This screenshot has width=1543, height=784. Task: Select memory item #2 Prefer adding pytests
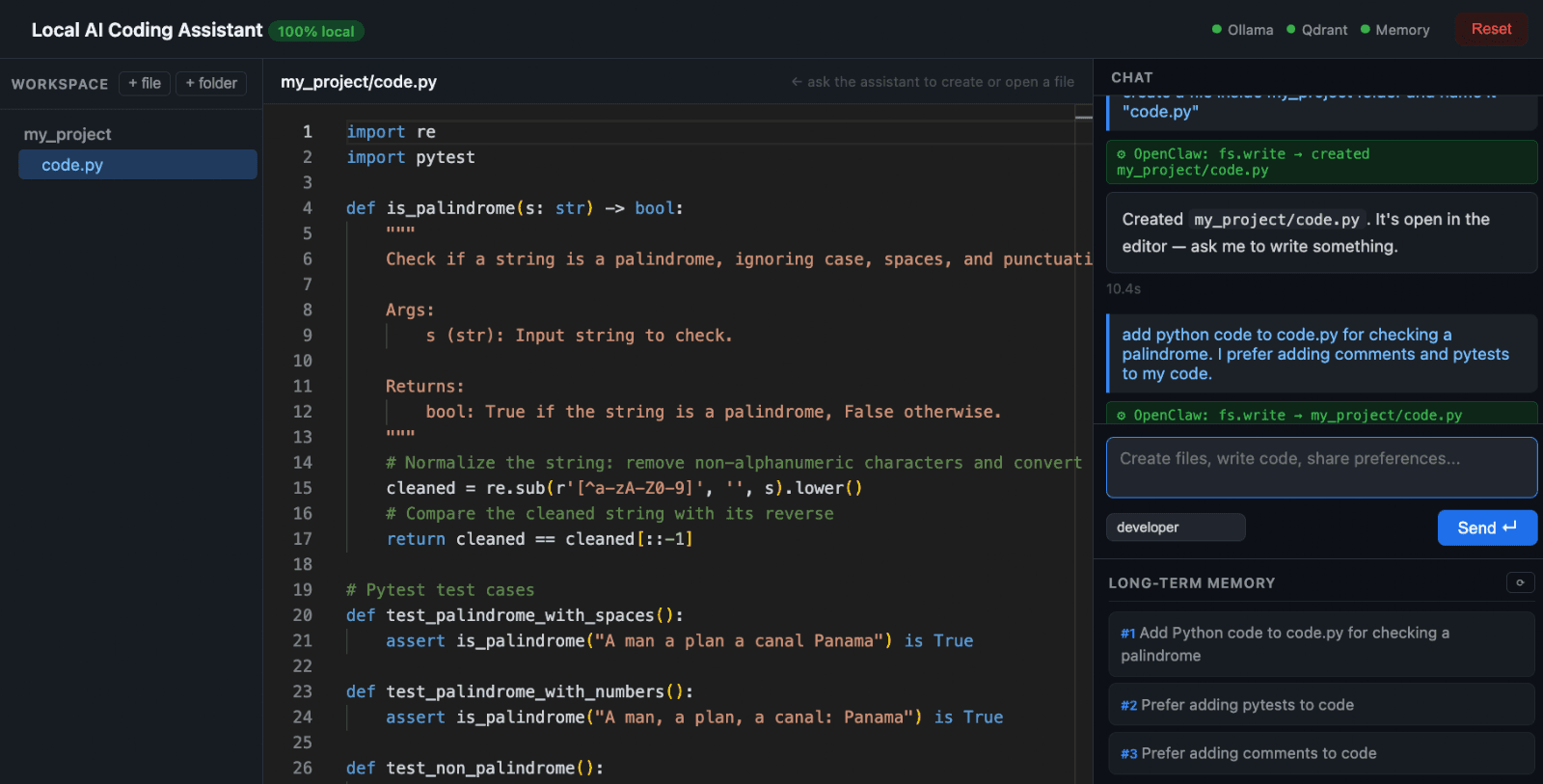(x=1321, y=705)
